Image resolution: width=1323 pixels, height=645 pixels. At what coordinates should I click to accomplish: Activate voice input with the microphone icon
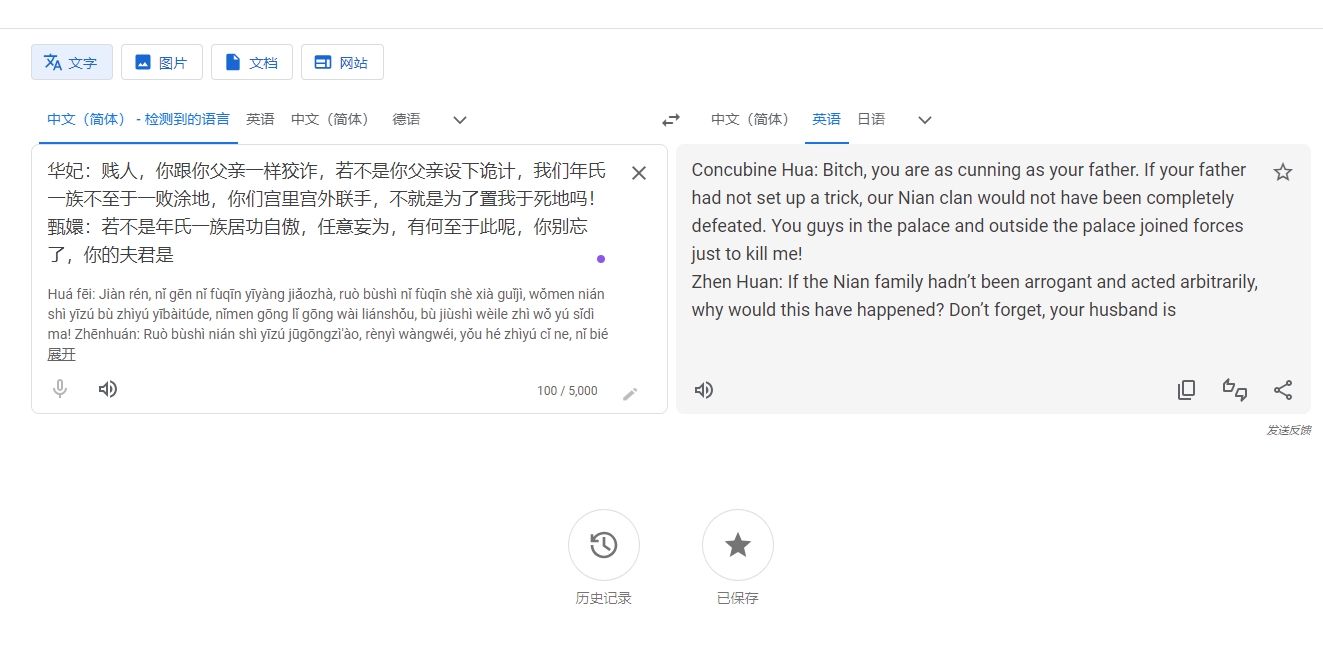tap(59, 389)
